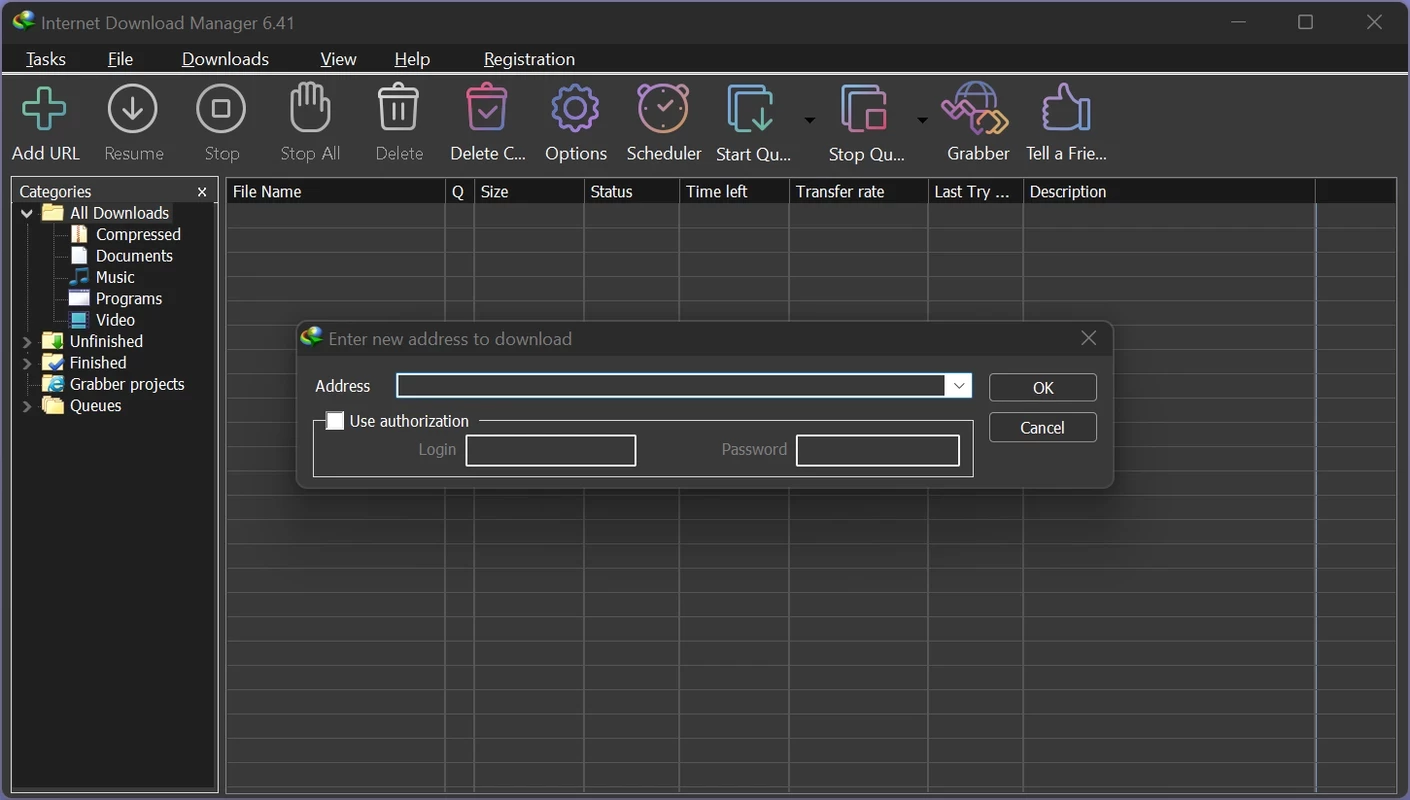Open the Downloads menu
Screen dimensions: 1410x800
[x=225, y=59]
